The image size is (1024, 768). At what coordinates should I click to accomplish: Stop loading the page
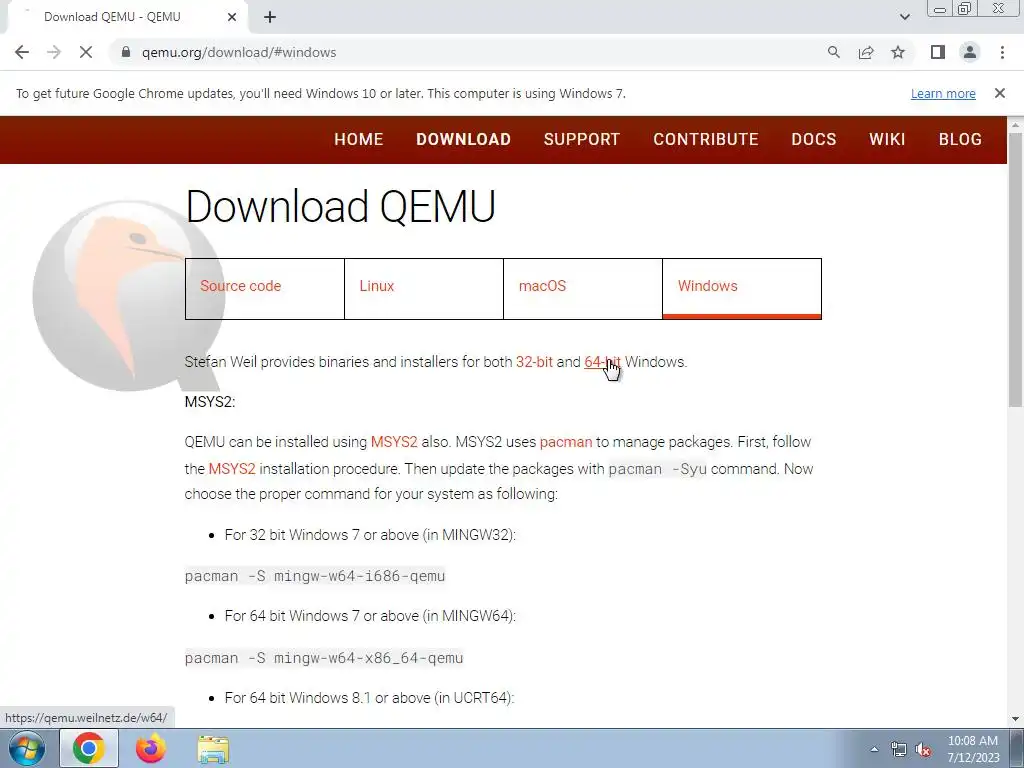click(x=86, y=52)
